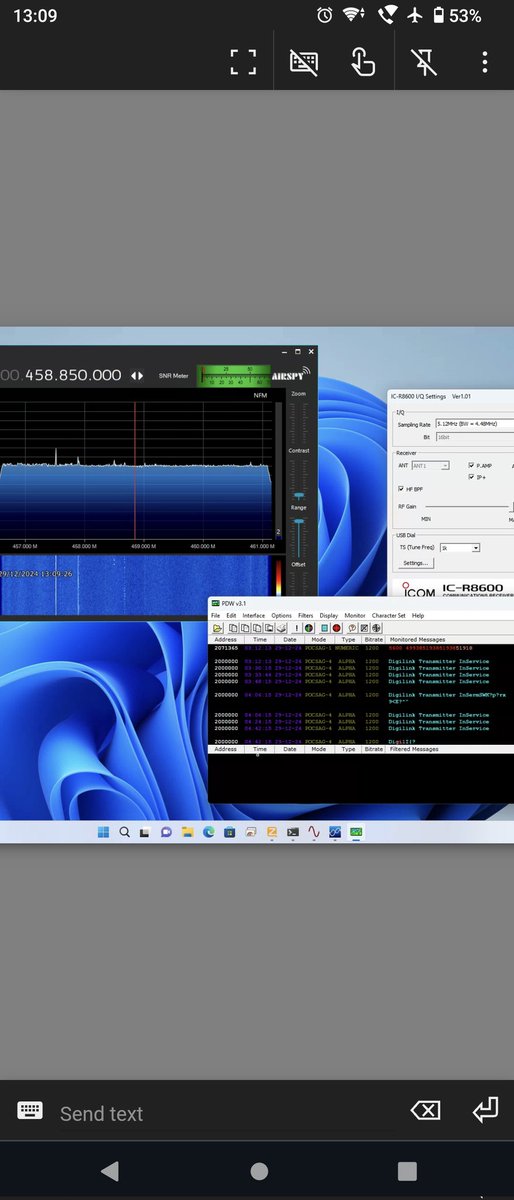Click the Settings... button in USB Dial
The image size is (514, 1200).
tap(415, 563)
